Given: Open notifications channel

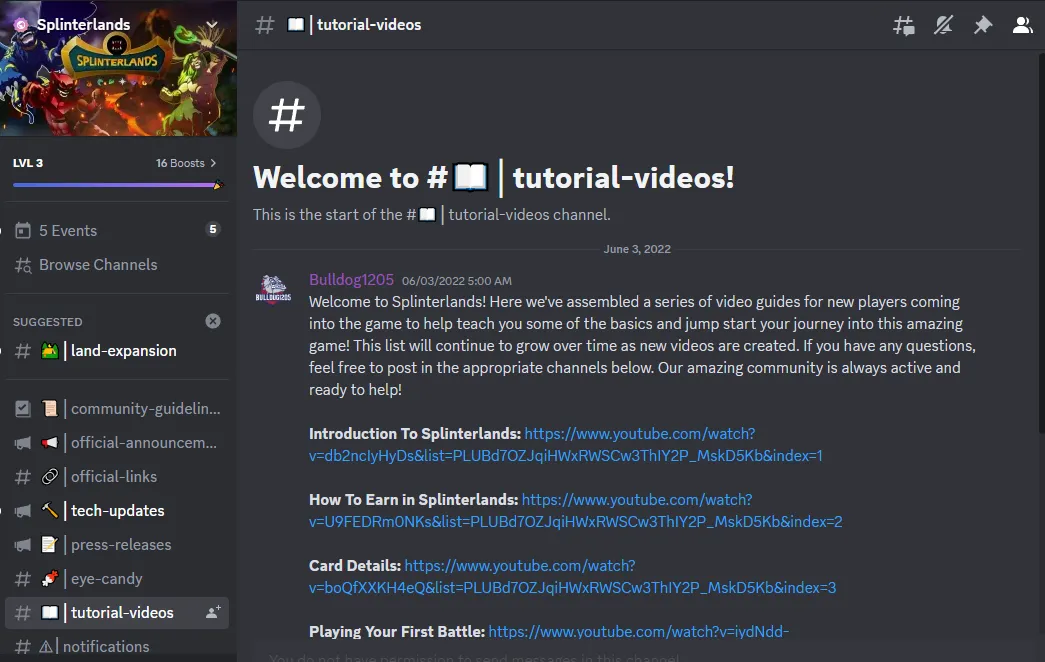Looking at the screenshot, I should (118, 647).
